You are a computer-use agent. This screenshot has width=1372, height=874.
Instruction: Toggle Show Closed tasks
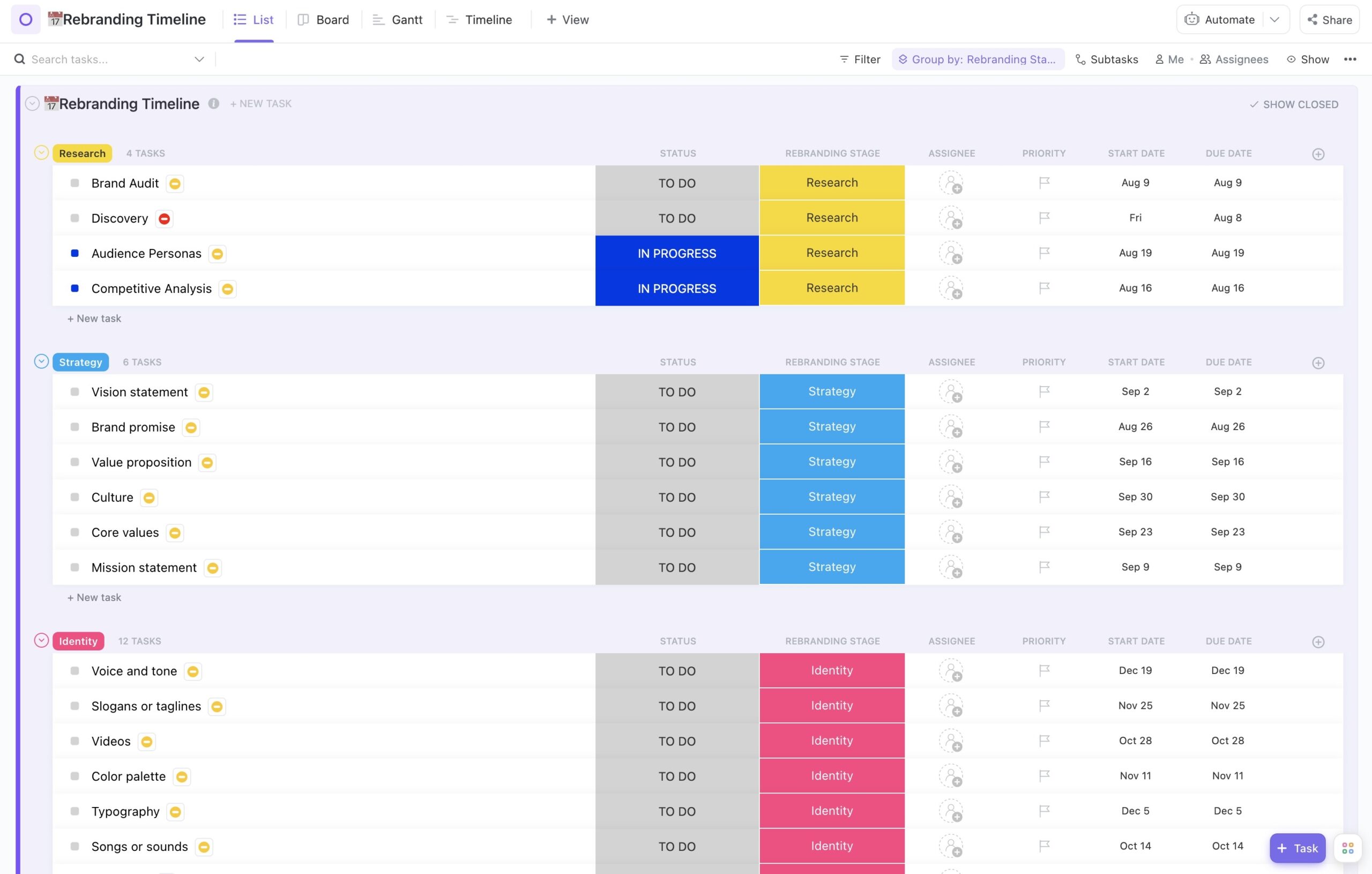coord(1294,105)
